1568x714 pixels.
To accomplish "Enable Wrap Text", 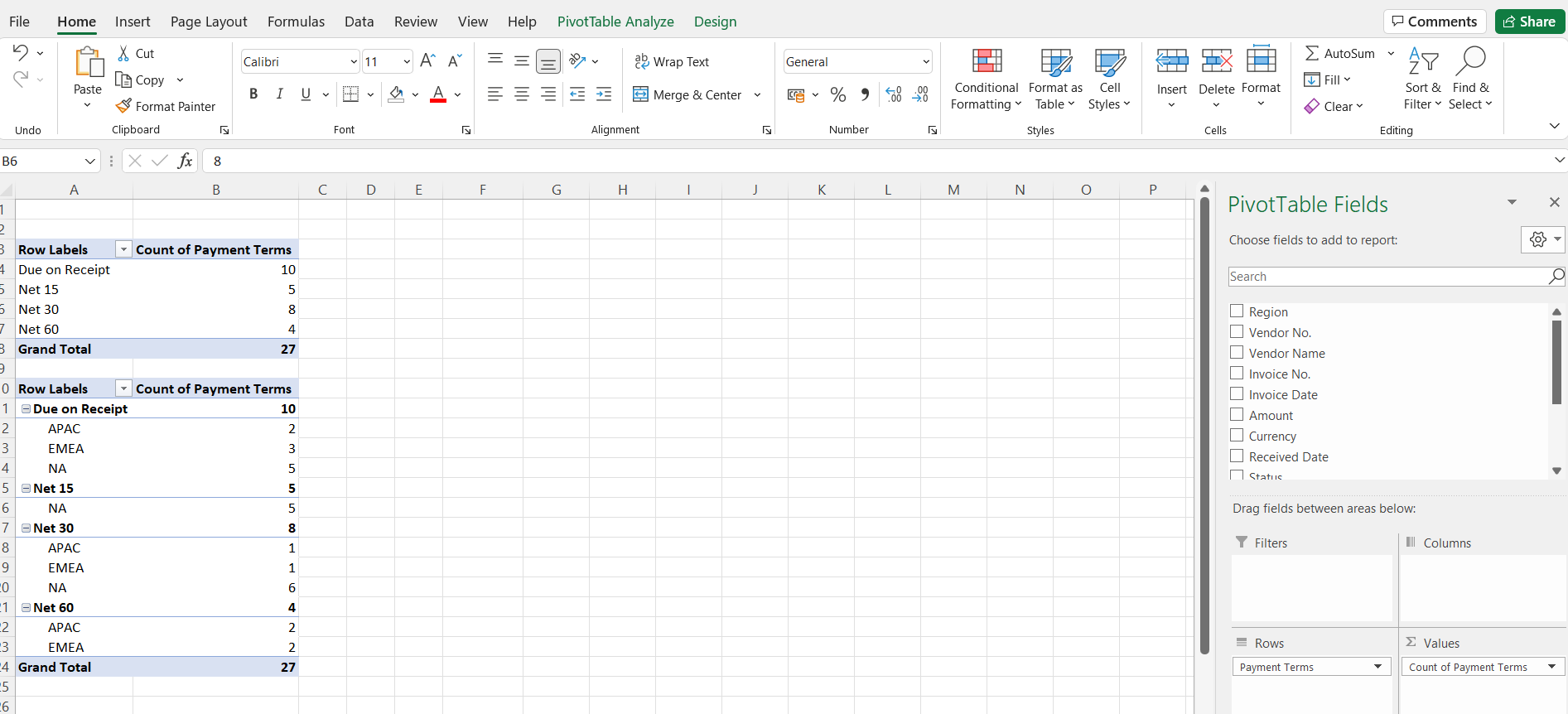I will tap(672, 61).
